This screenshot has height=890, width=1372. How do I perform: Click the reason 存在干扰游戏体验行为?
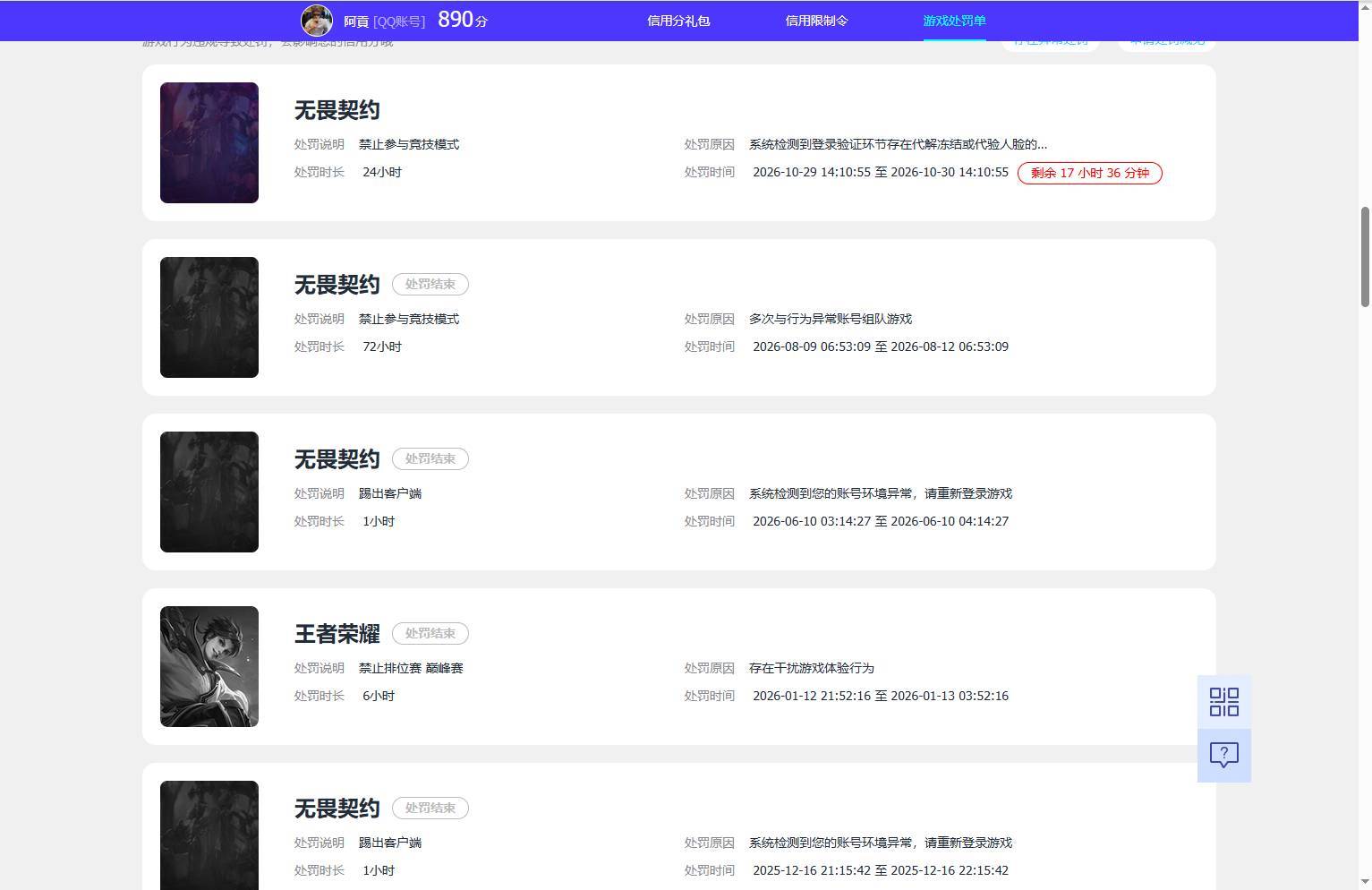(x=812, y=668)
